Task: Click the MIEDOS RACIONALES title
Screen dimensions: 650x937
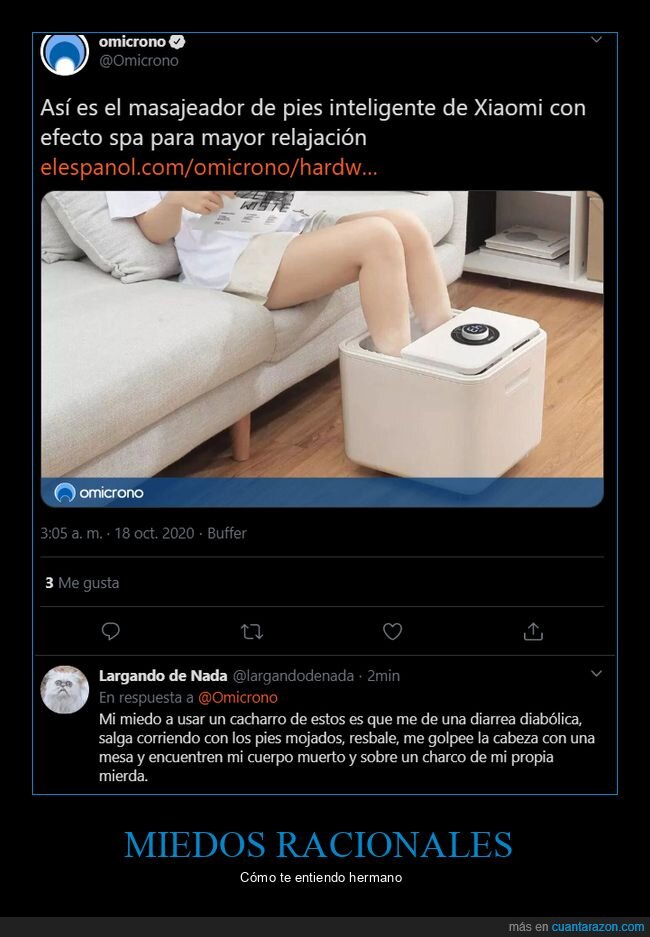Action: click(318, 844)
